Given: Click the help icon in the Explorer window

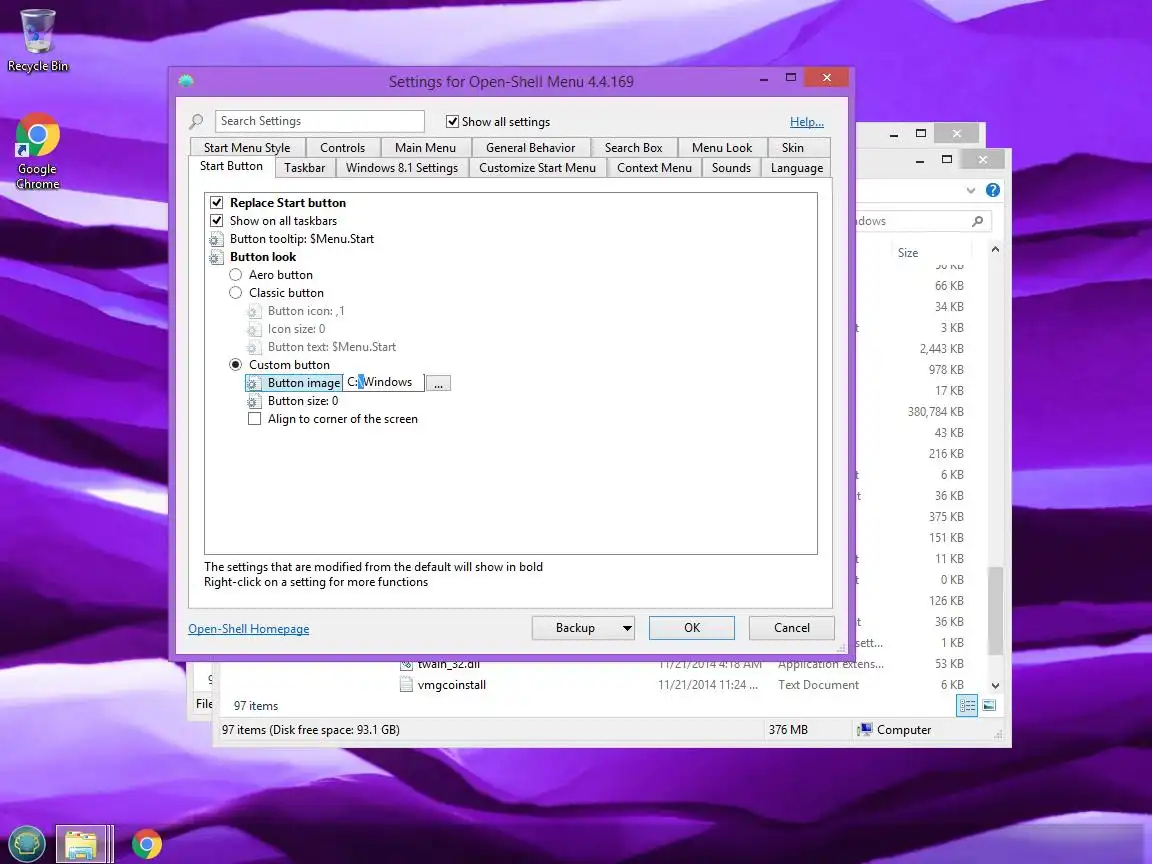Looking at the screenshot, I should click(x=993, y=190).
